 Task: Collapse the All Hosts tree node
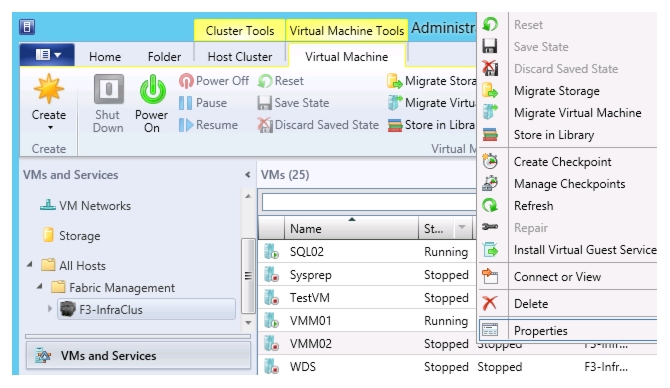[x=29, y=265]
